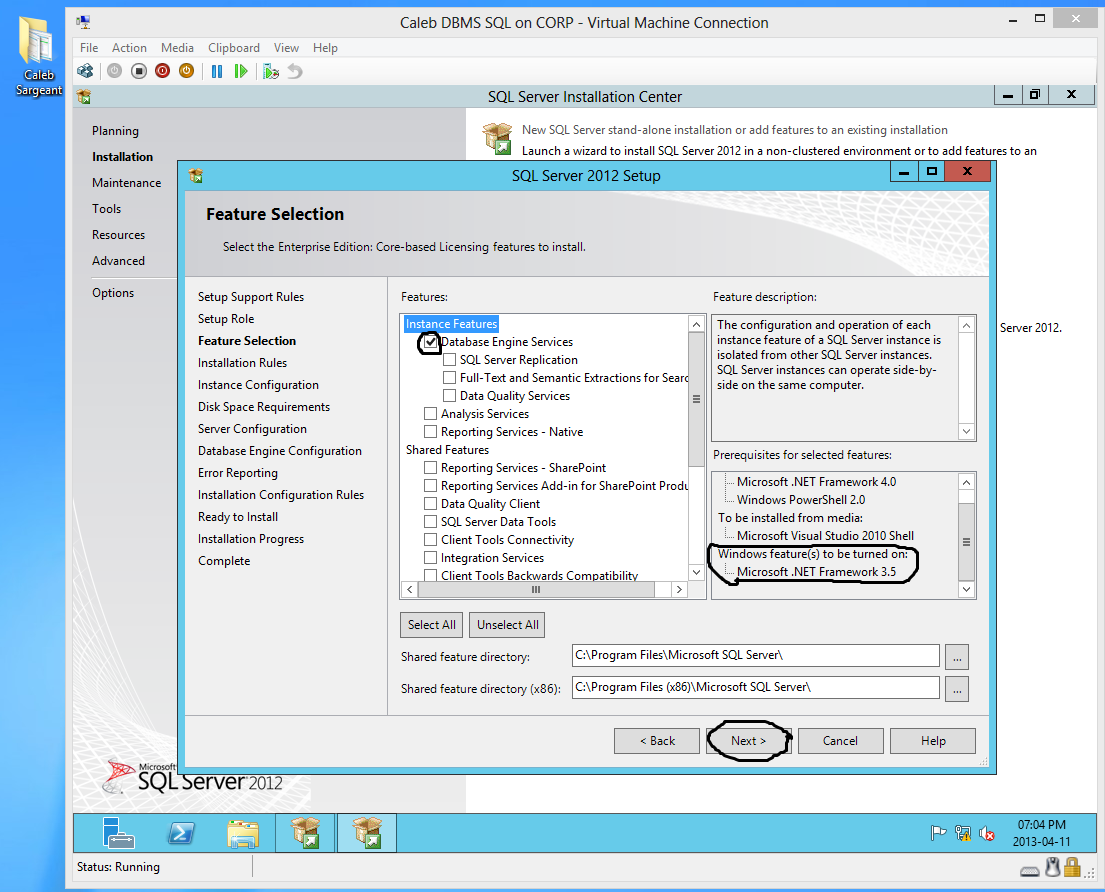Screen dimensions: 1105x892
Task: Open Server Manager from the taskbar
Action: (118, 833)
